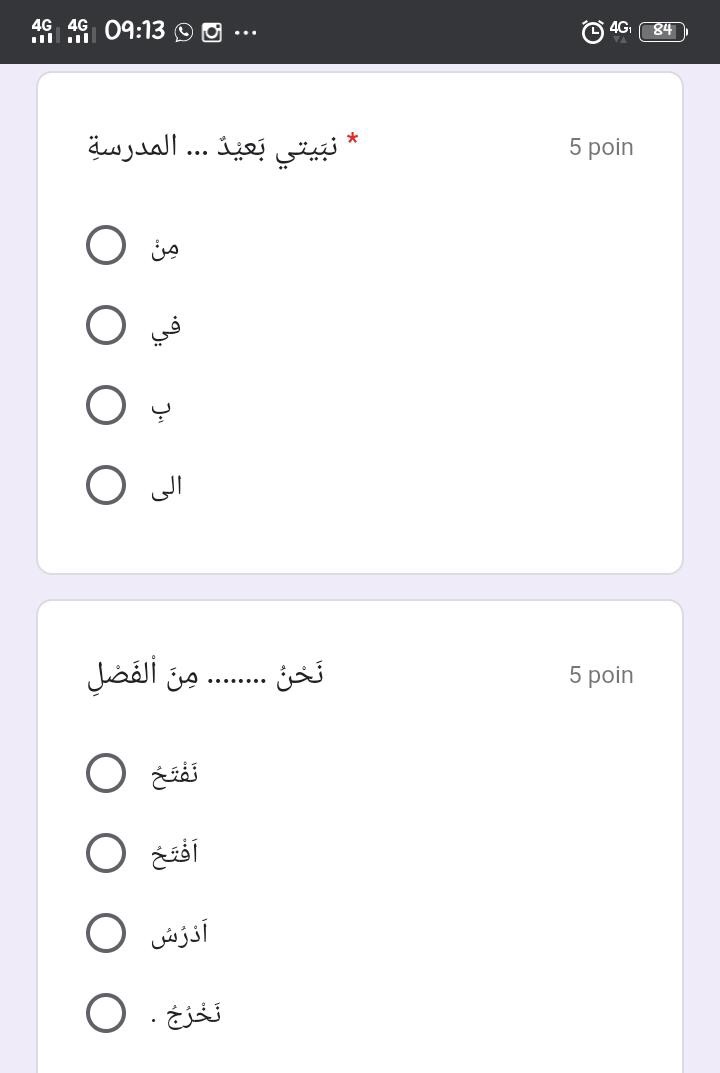Screen dimensions: 720x1073
Task: Tap the 09:13 clock in status bar
Action: coord(134,31)
